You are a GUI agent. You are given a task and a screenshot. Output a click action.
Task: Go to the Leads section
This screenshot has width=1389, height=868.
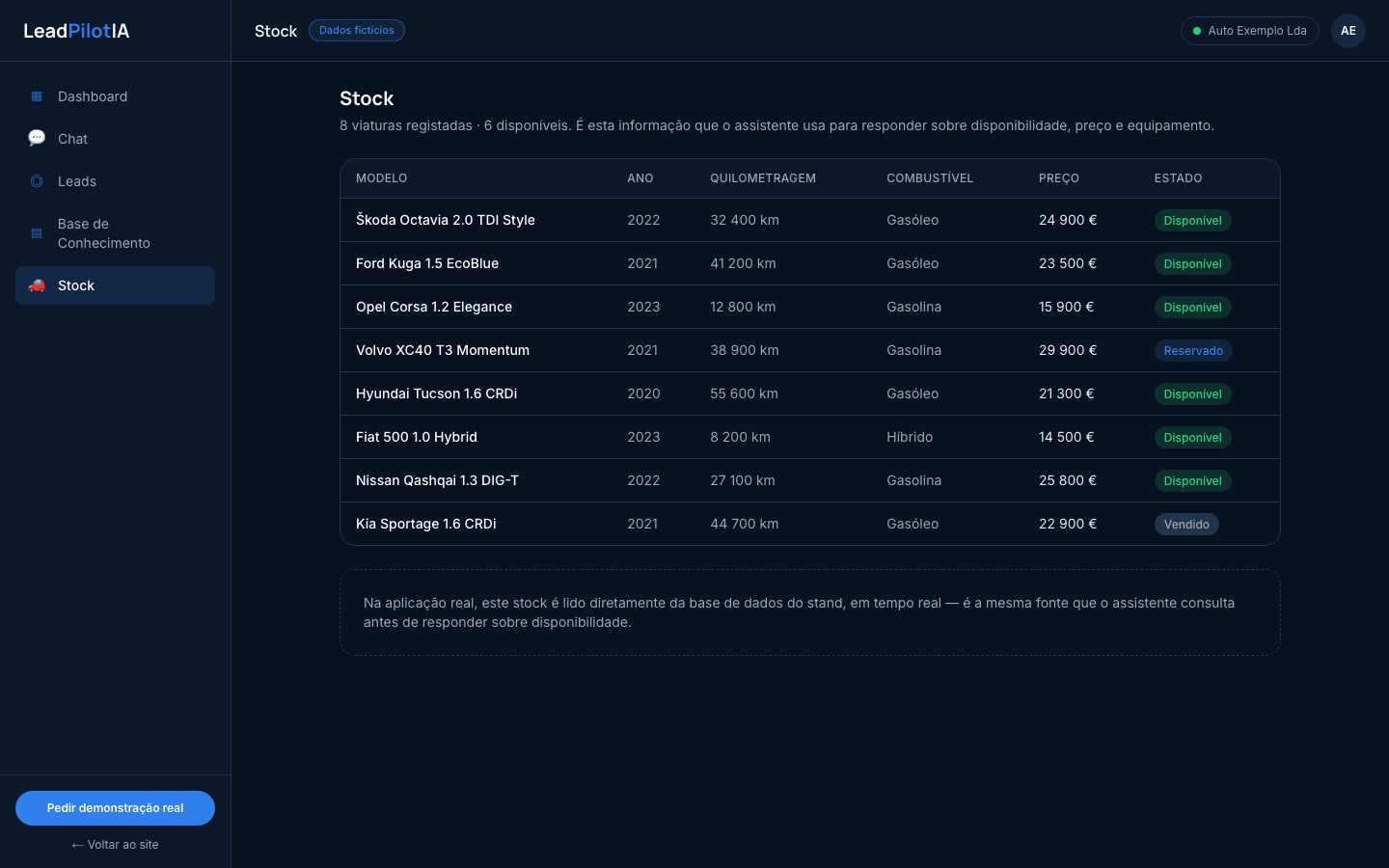115,181
